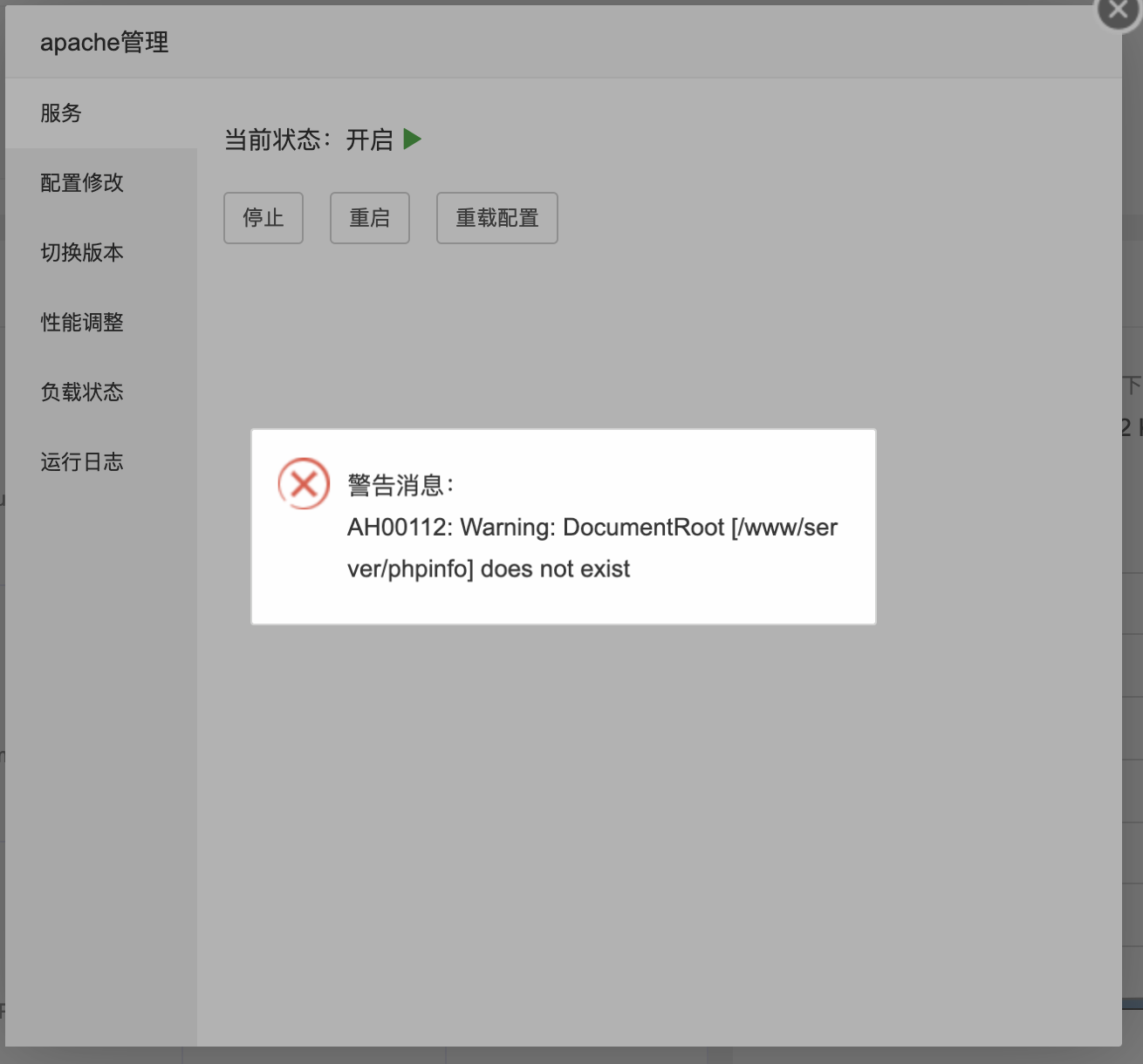Click the 重启 button
The width and height of the screenshot is (1143, 1064).
coord(369,218)
